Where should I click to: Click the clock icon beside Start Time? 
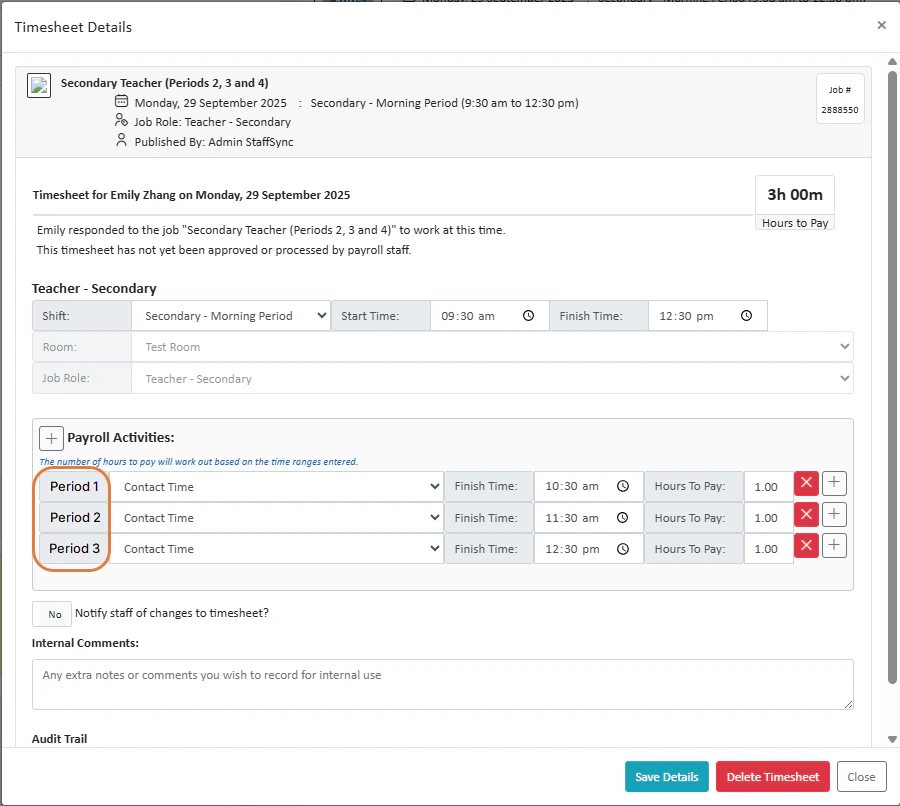coord(528,315)
